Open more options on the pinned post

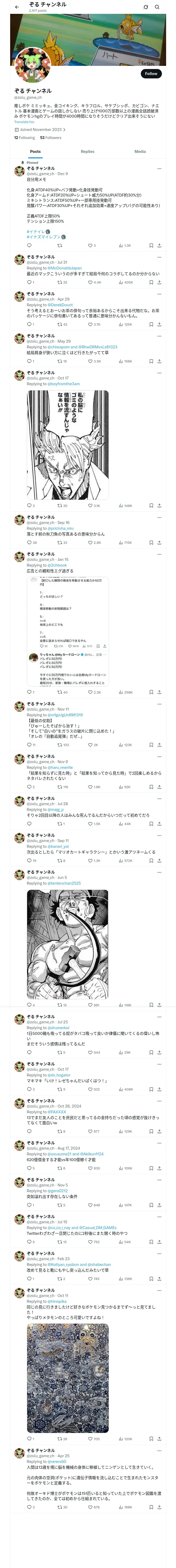point(160,169)
